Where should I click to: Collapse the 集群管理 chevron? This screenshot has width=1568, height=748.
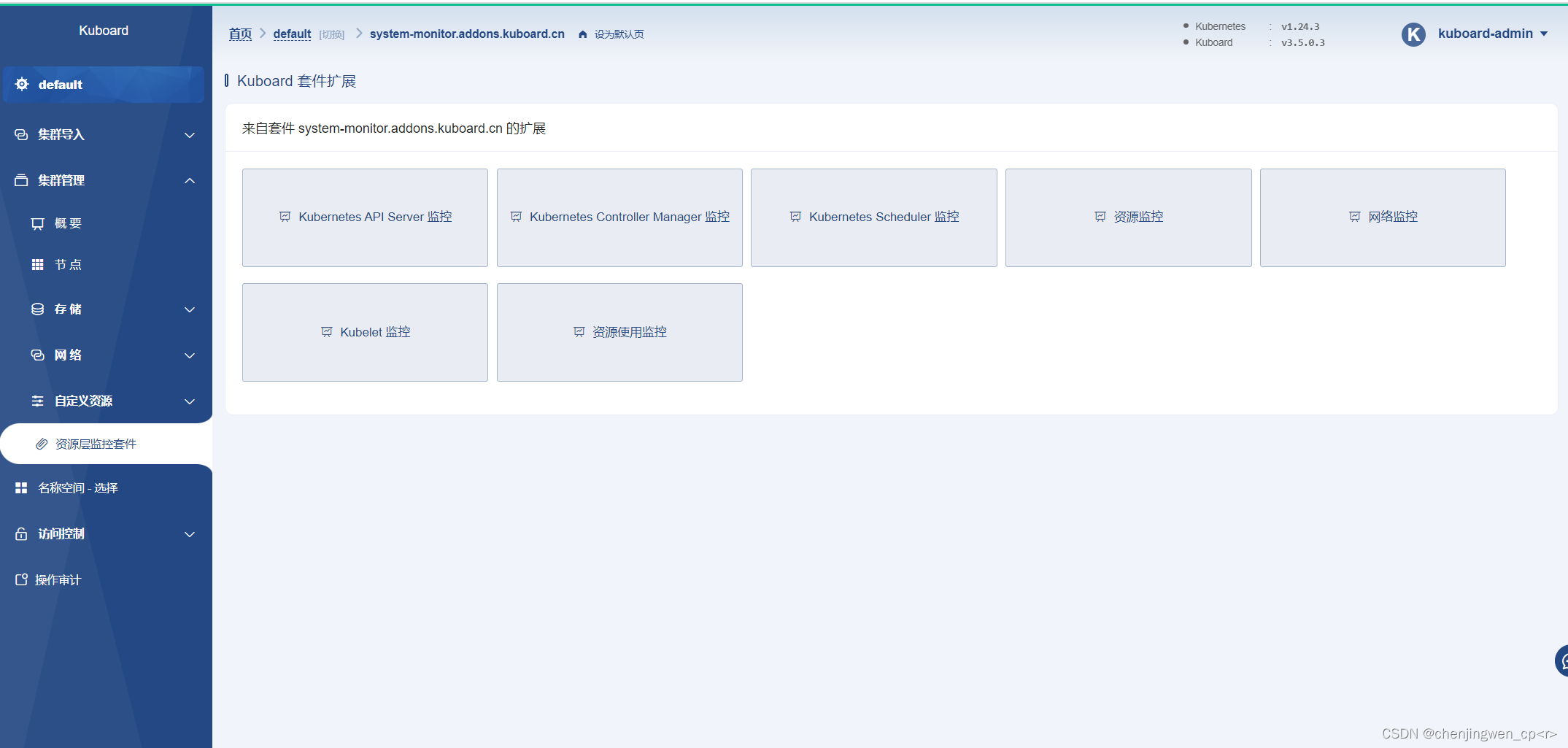(190, 180)
